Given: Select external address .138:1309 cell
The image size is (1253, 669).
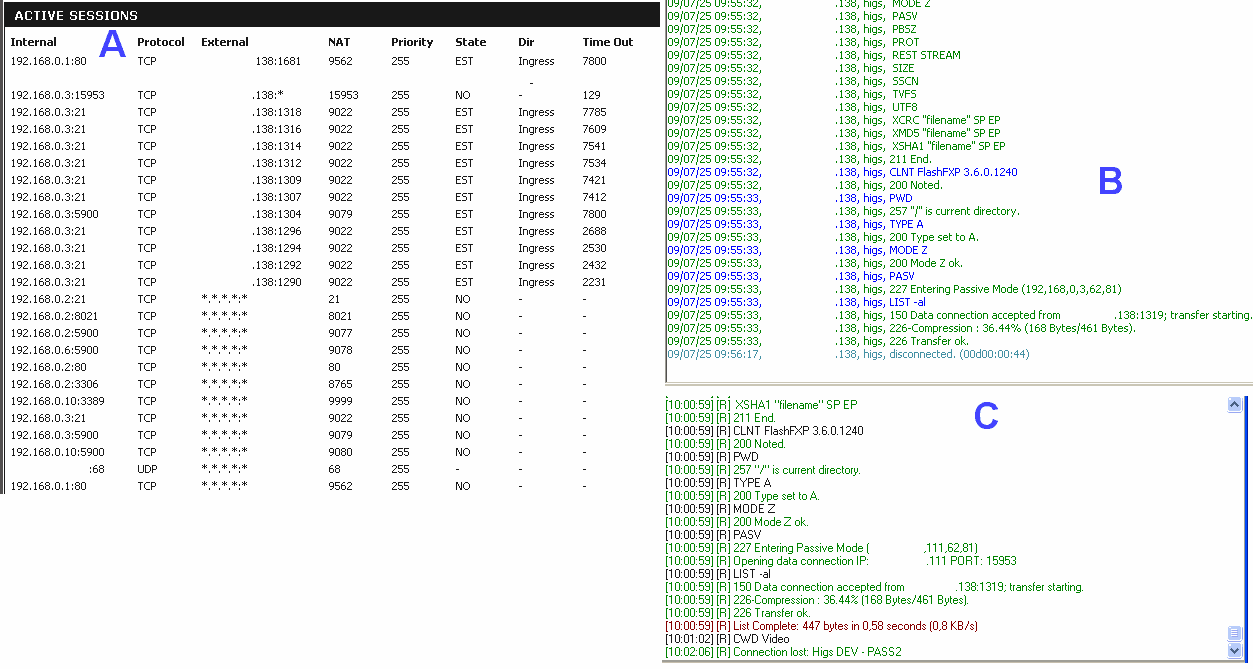Looking at the screenshot, I should 277,180.
